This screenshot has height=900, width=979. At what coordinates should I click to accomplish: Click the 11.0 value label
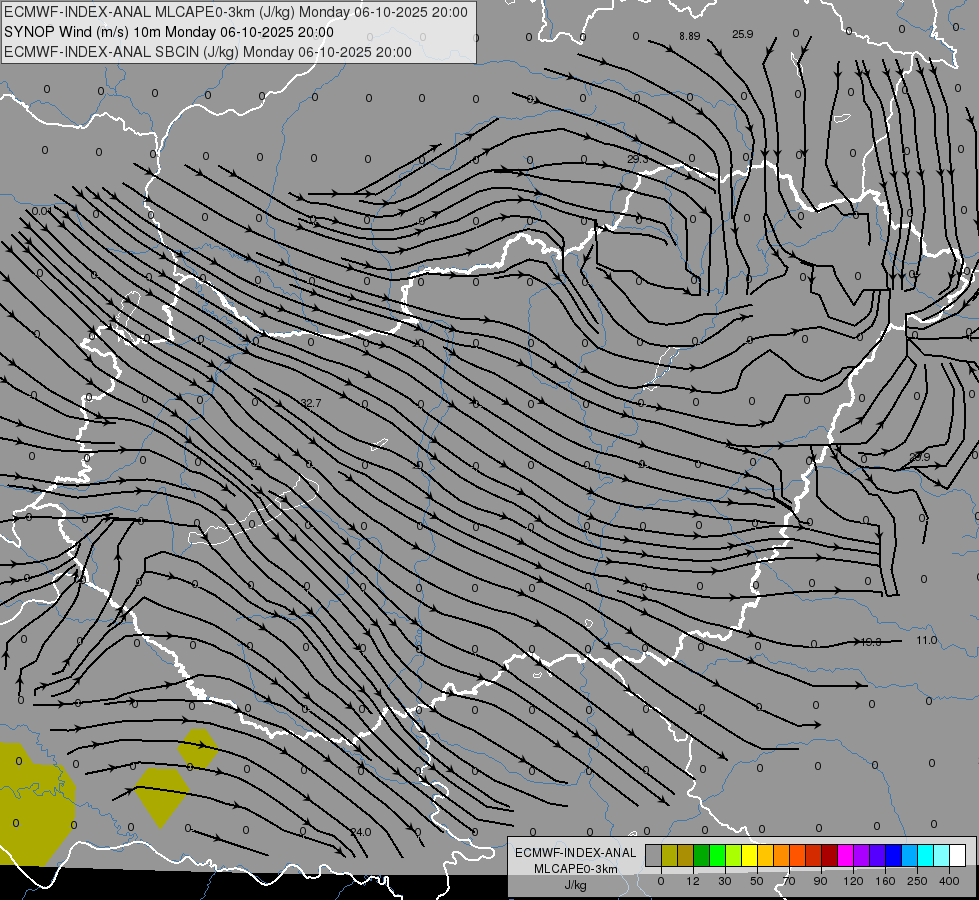(927, 640)
